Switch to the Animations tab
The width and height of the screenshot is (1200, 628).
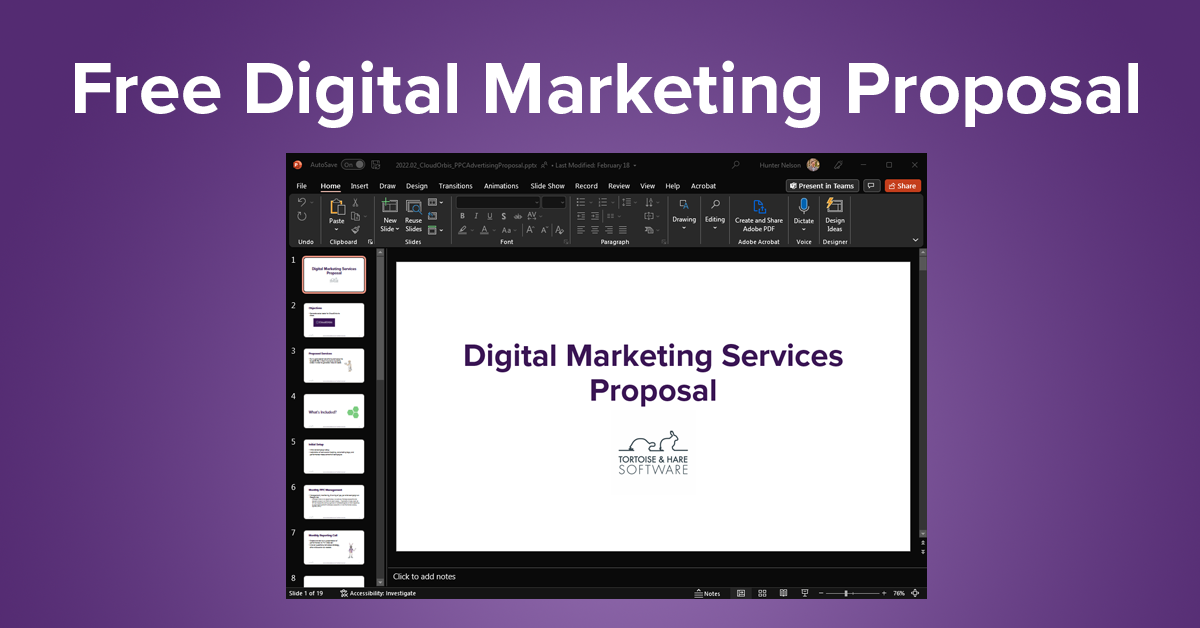pos(501,185)
